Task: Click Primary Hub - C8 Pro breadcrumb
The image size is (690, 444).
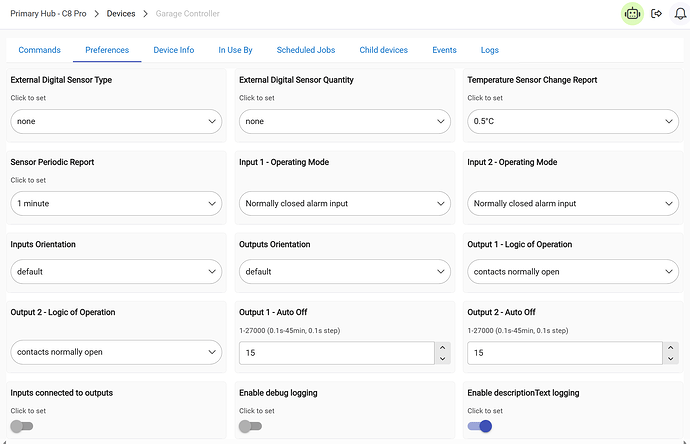Action: [50, 14]
